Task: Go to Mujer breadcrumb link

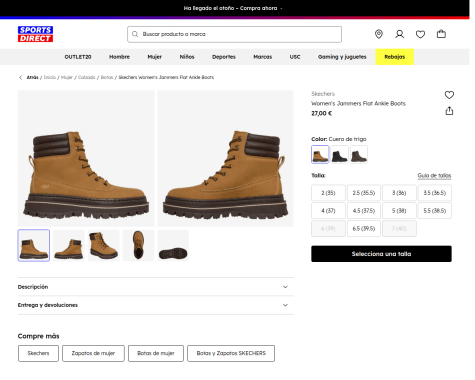Action: [x=67, y=77]
